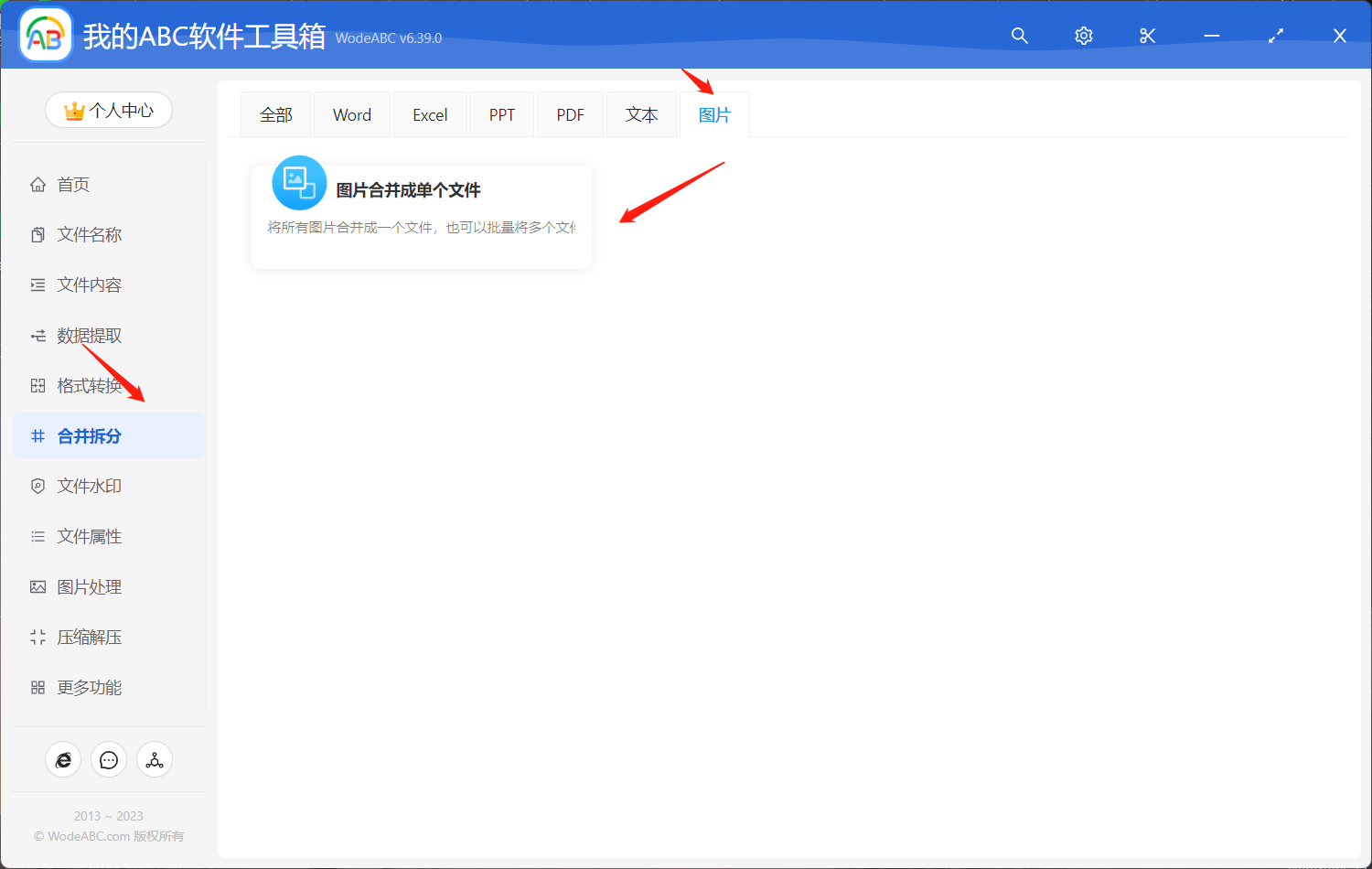Screen dimensions: 1372x869
Task: Select 文件属性 in the sidebar
Action: [89, 536]
